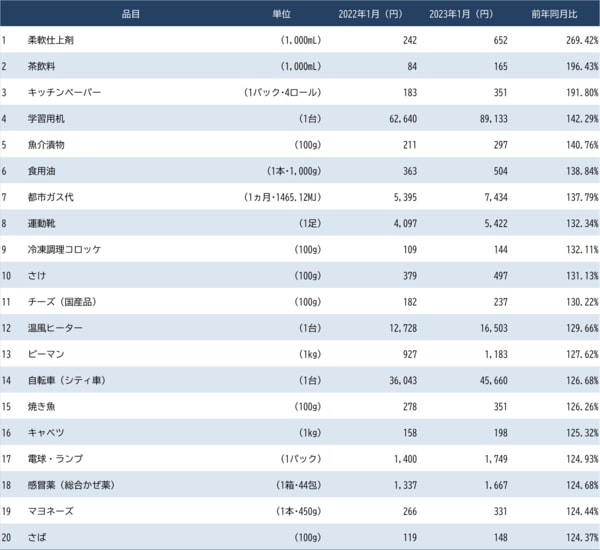
Task: Select the キャベツ item name
Action: (x=46, y=432)
